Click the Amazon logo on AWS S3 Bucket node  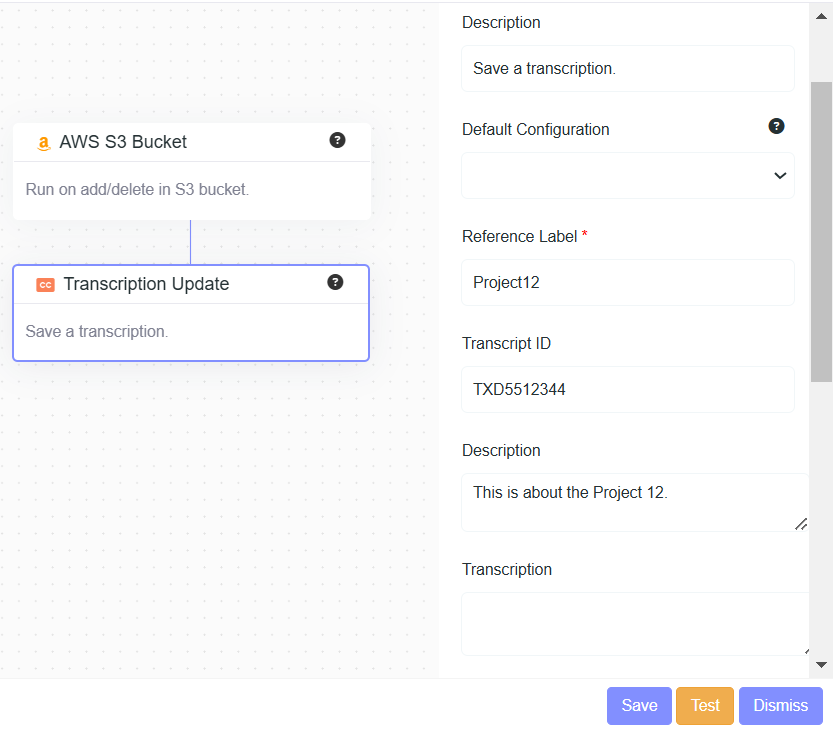[43, 143]
